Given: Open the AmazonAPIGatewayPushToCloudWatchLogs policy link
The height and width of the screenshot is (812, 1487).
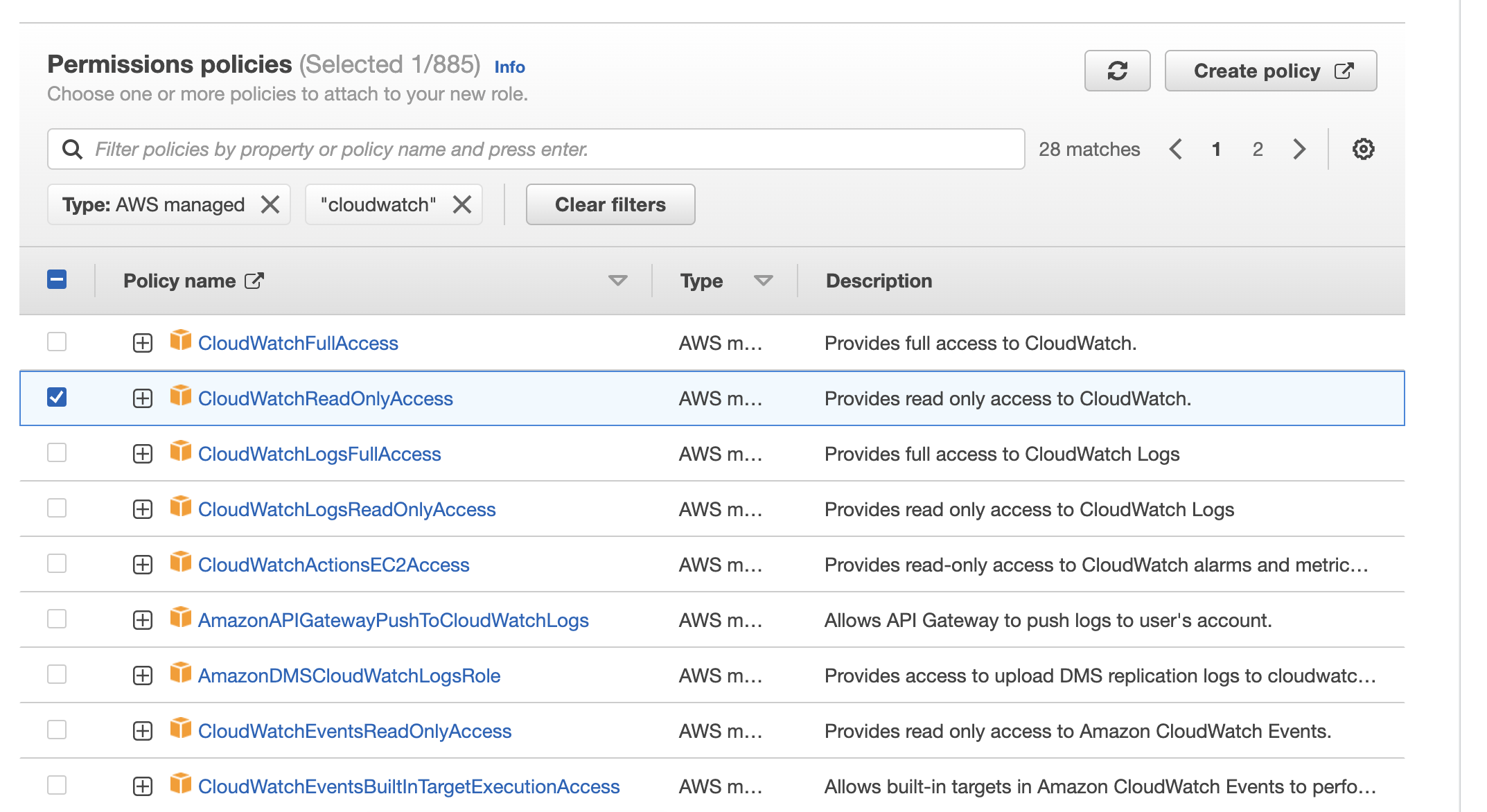Looking at the screenshot, I should [394, 620].
